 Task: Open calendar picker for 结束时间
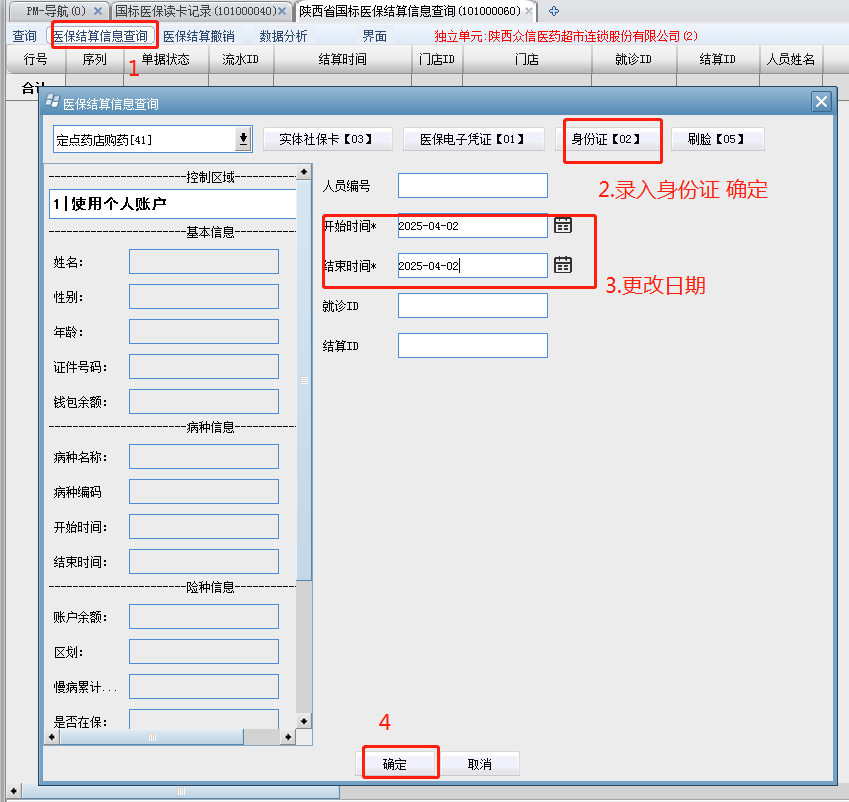[563, 265]
